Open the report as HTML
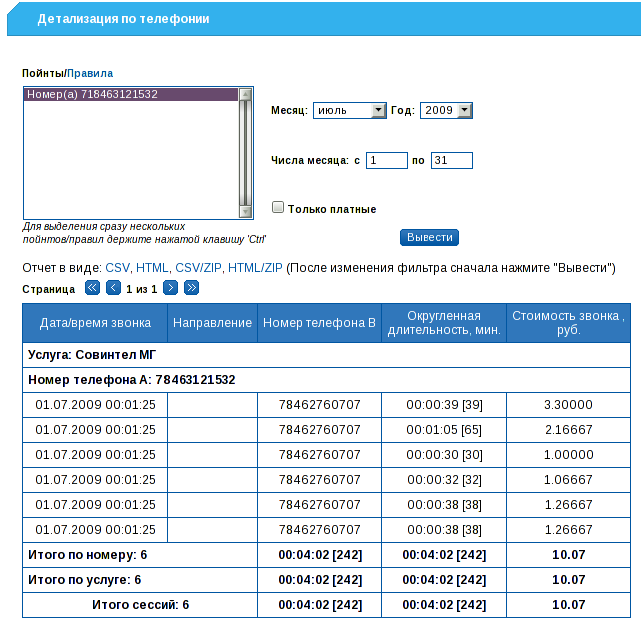Image resolution: width=641 pixels, height=622 pixels. point(152,268)
